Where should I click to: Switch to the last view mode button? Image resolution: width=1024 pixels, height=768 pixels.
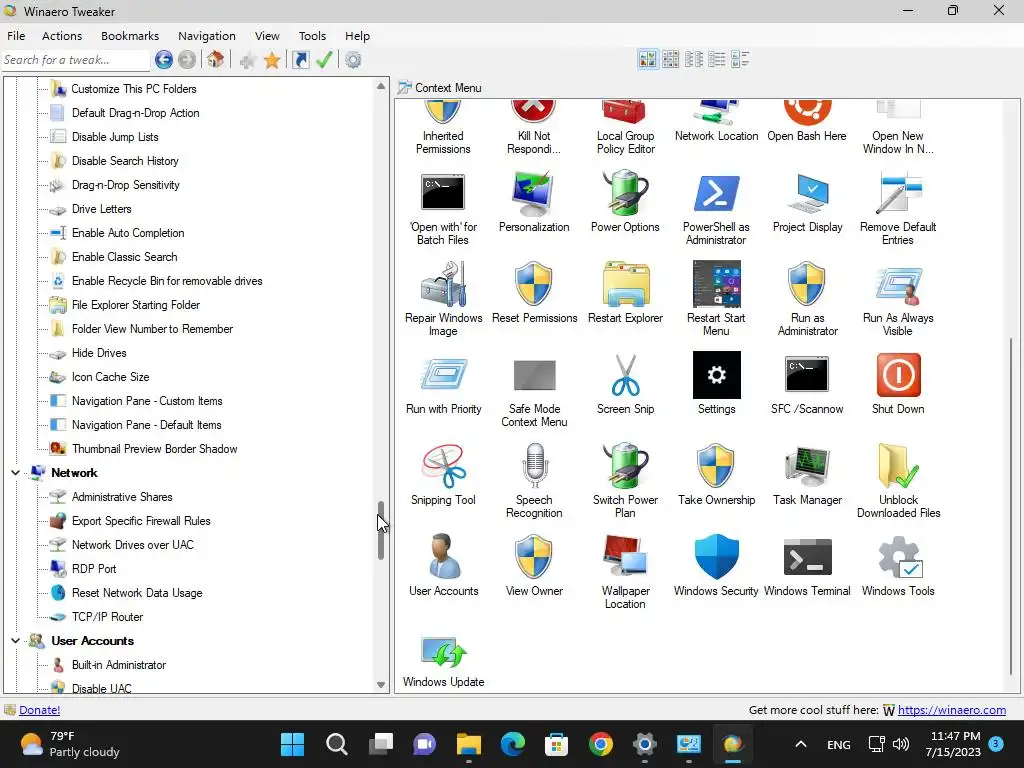(740, 59)
